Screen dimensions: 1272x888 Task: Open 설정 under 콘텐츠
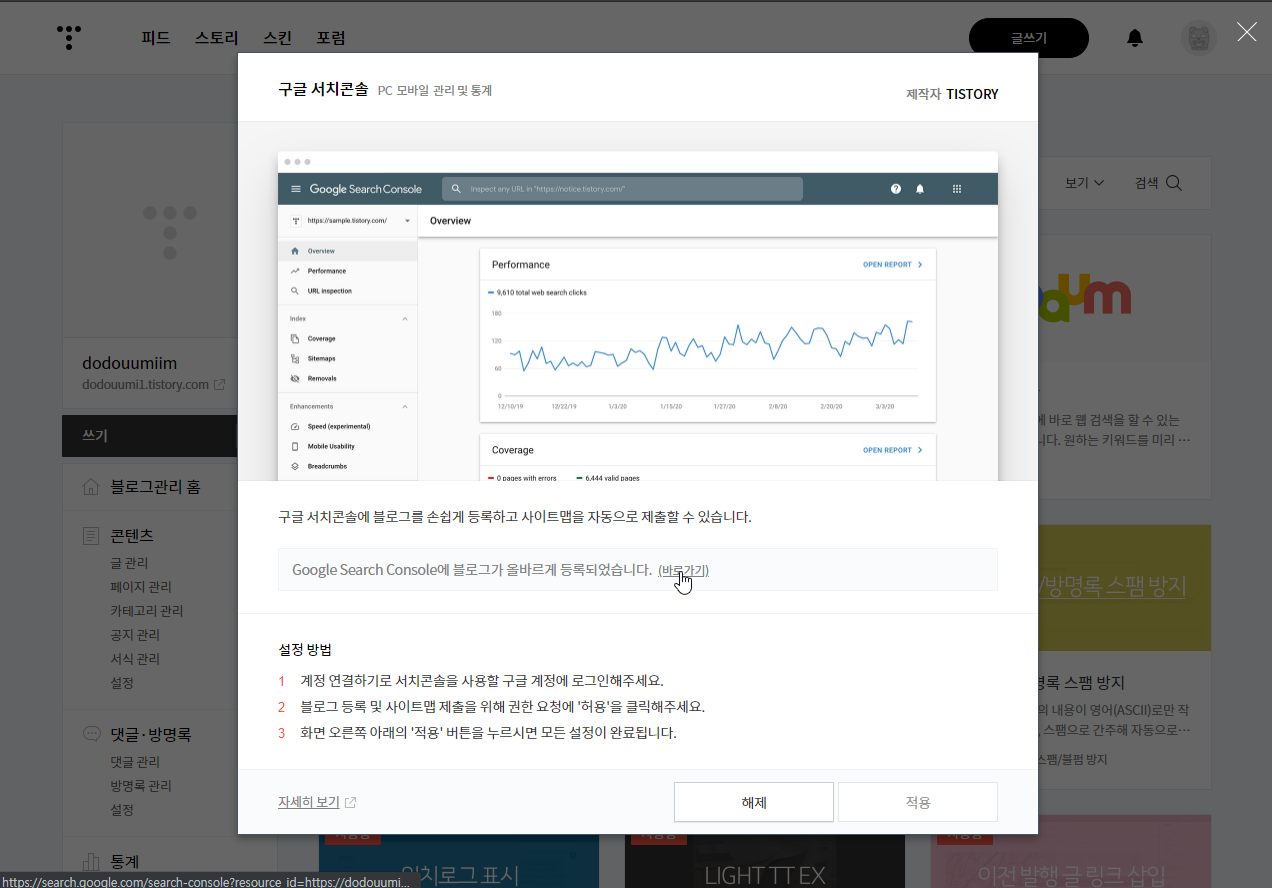(x=122, y=683)
